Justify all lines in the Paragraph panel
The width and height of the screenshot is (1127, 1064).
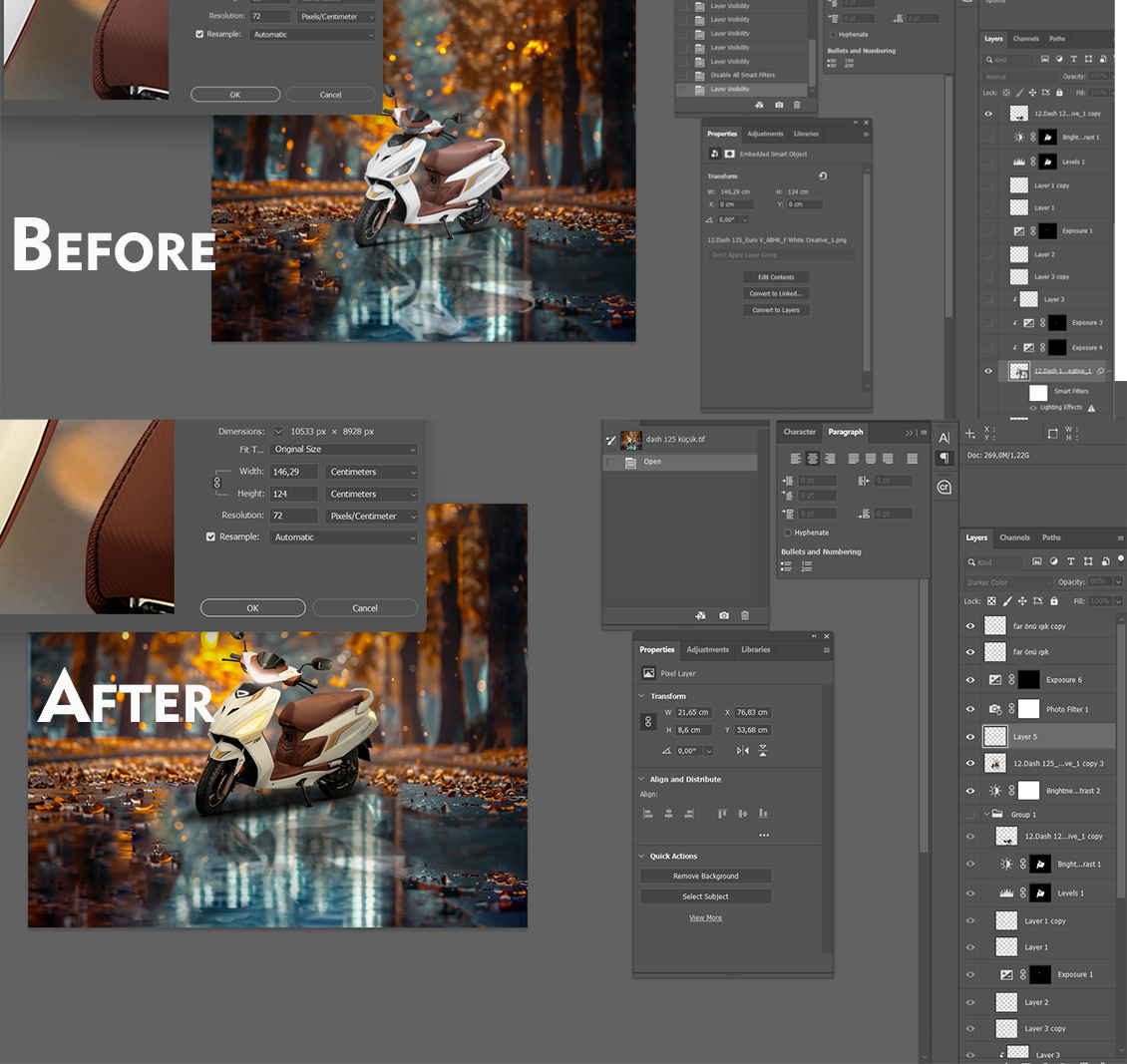click(x=913, y=459)
